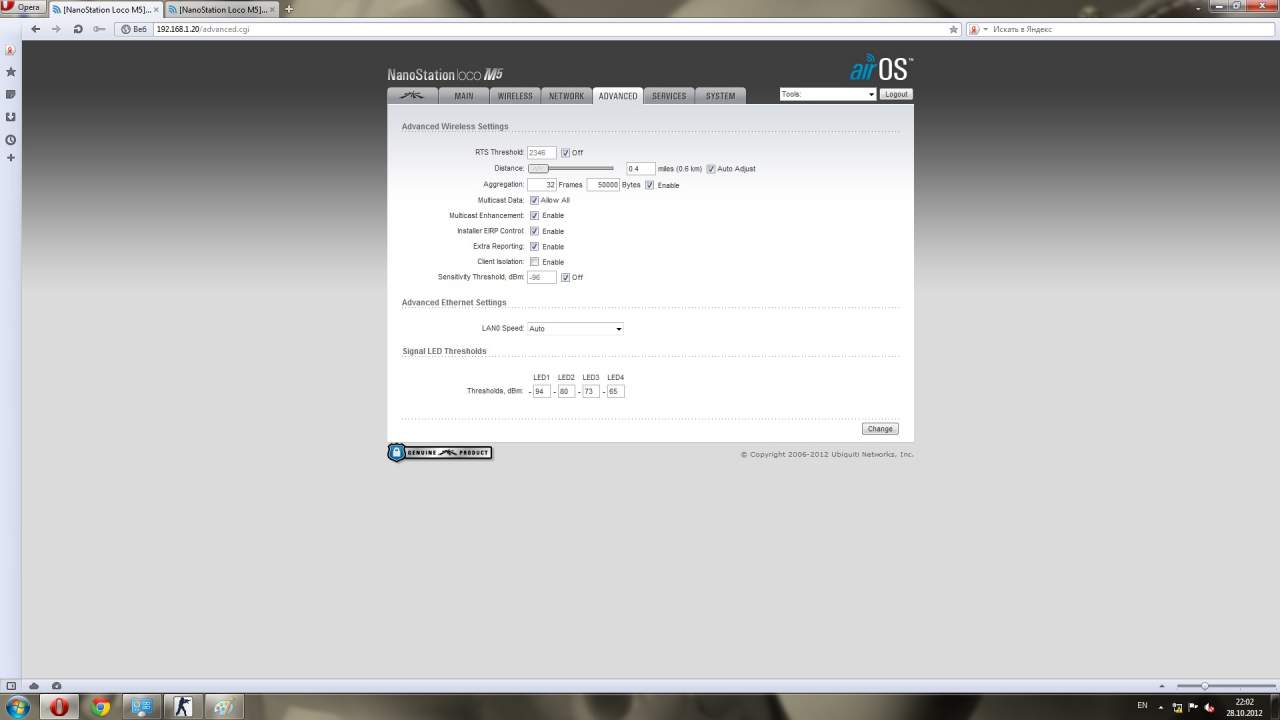Reload the page with the refresh icon
Screen dimensions: 1280x720
point(77,29)
